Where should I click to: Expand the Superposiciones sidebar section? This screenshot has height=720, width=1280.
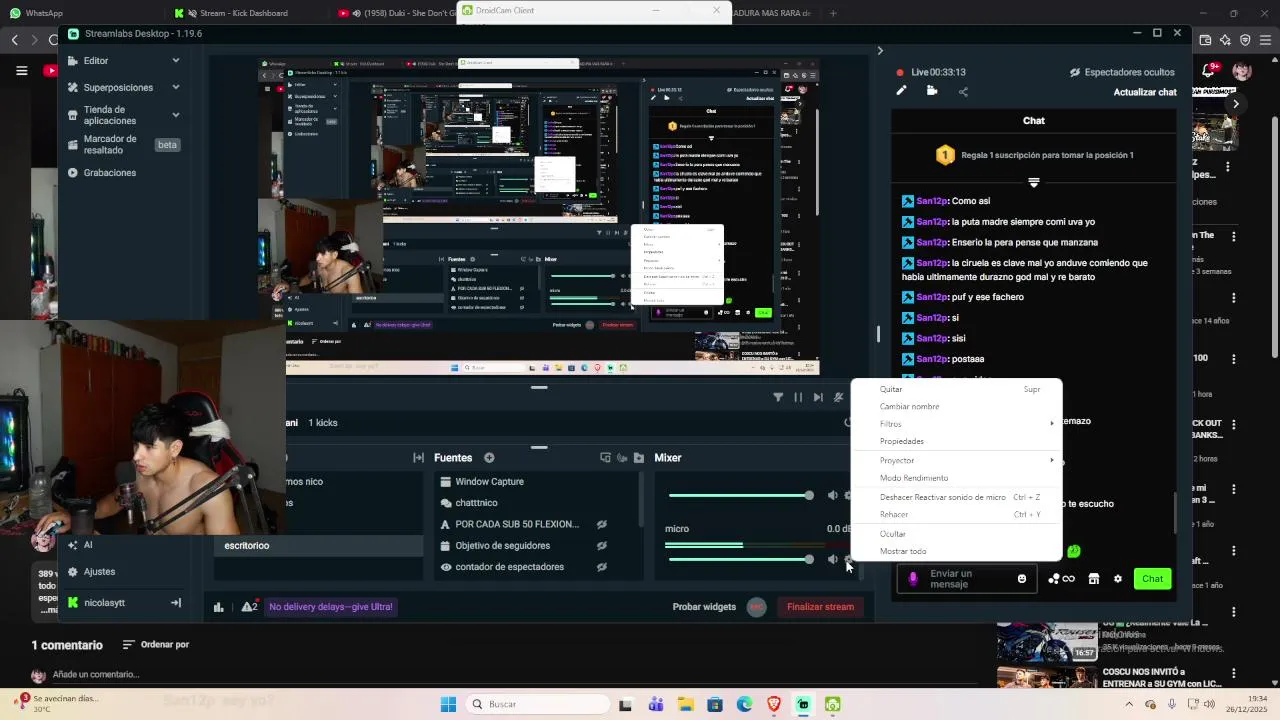(x=175, y=87)
